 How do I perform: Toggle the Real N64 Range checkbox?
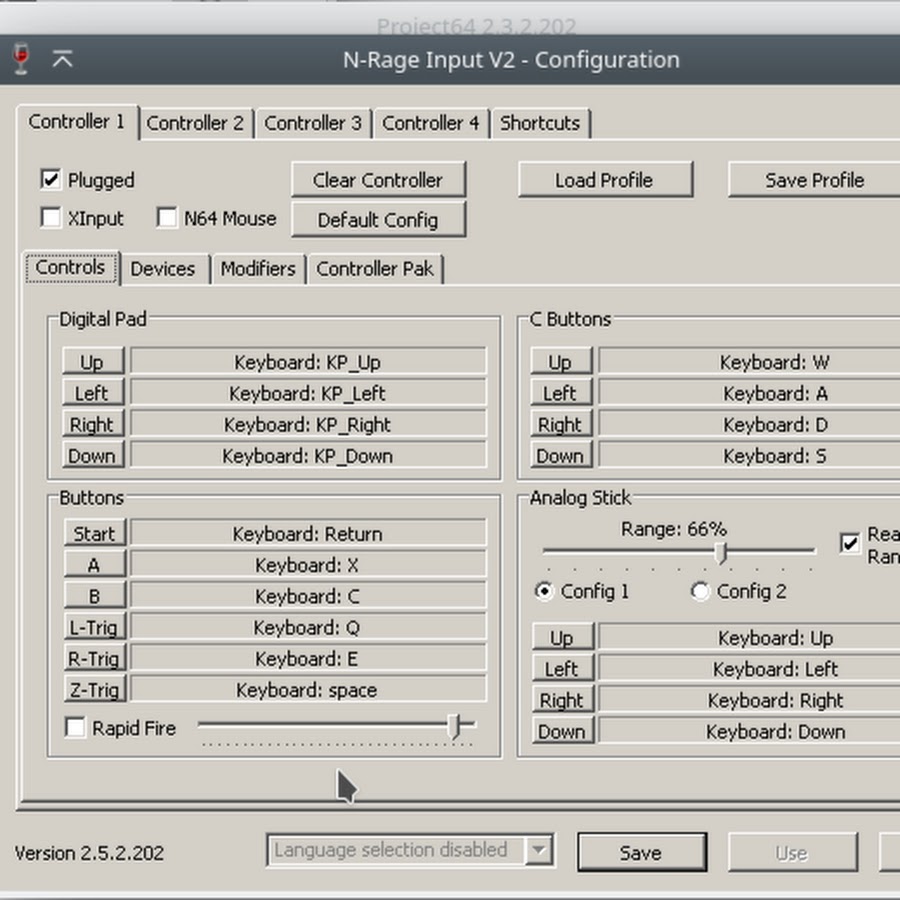(849, 543)
